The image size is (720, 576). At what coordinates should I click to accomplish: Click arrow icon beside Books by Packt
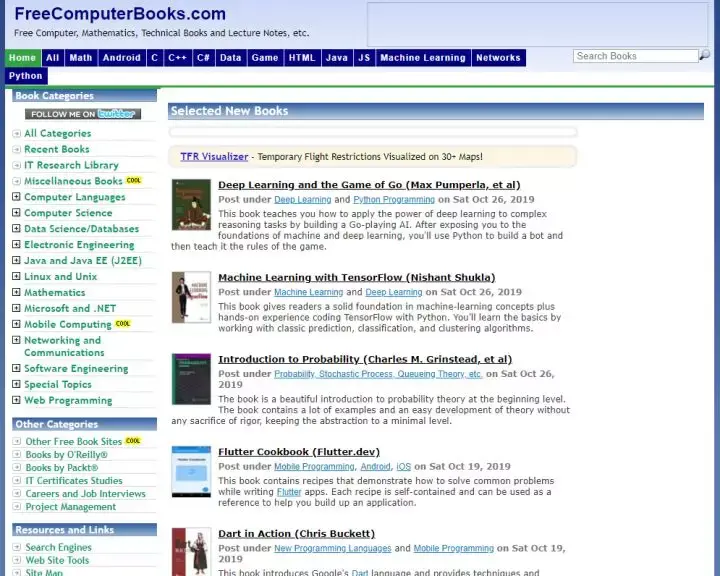[x=17, y=468]
